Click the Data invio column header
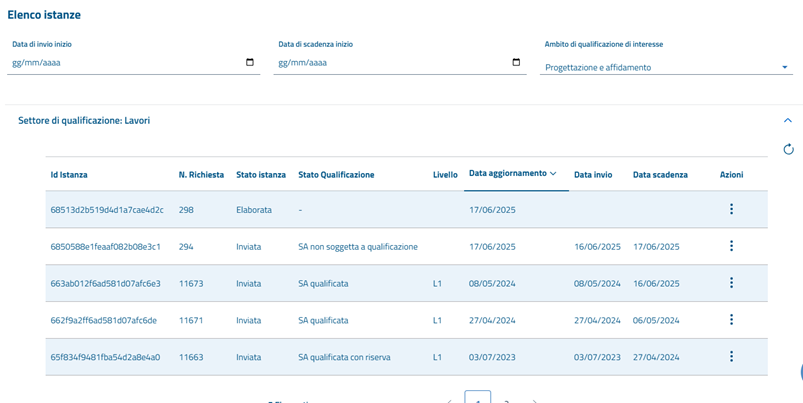Screen dimensions: 803x403 pos(593,175)
